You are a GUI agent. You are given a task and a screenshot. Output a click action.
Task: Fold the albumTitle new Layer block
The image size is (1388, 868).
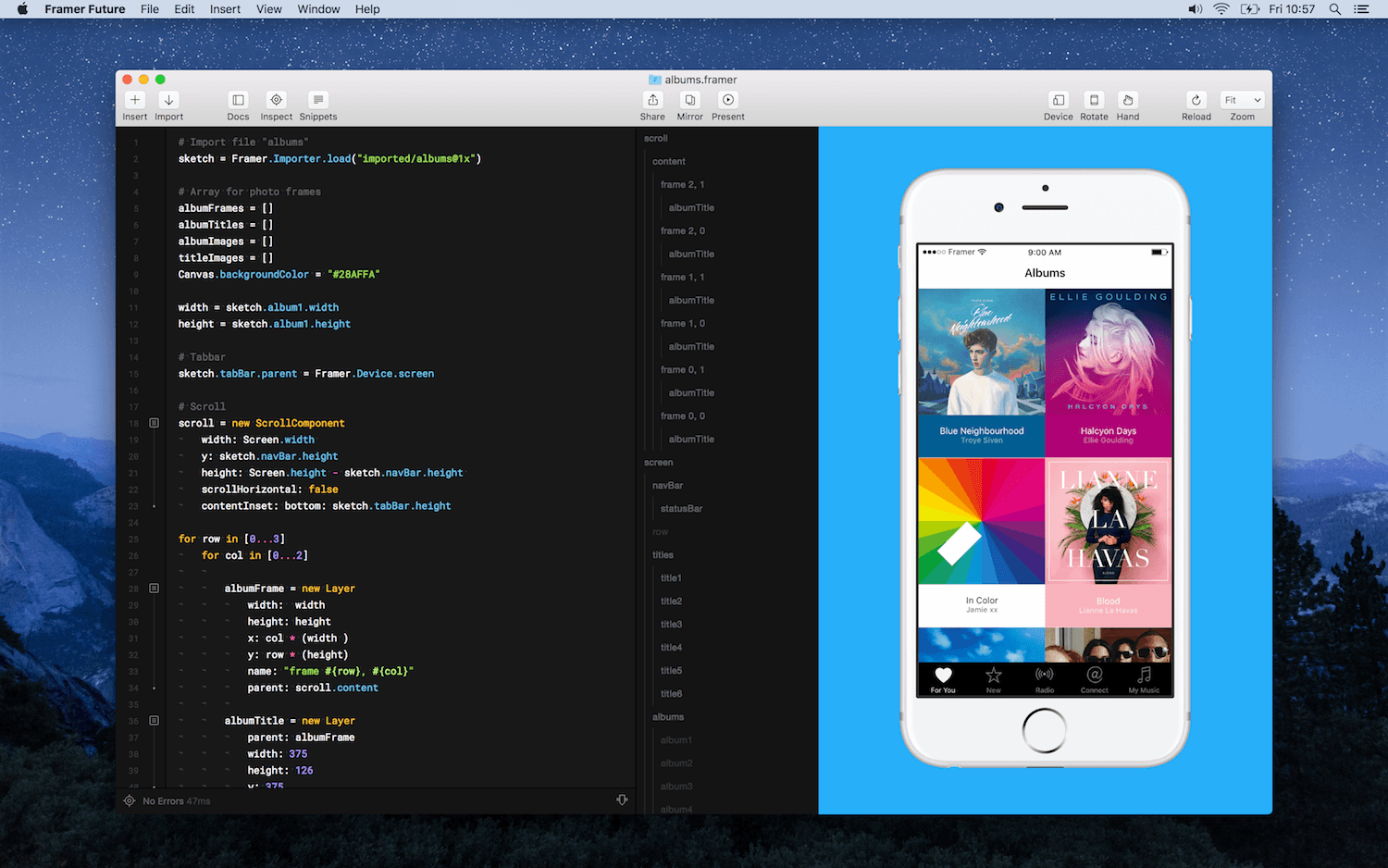pos(154,720)
